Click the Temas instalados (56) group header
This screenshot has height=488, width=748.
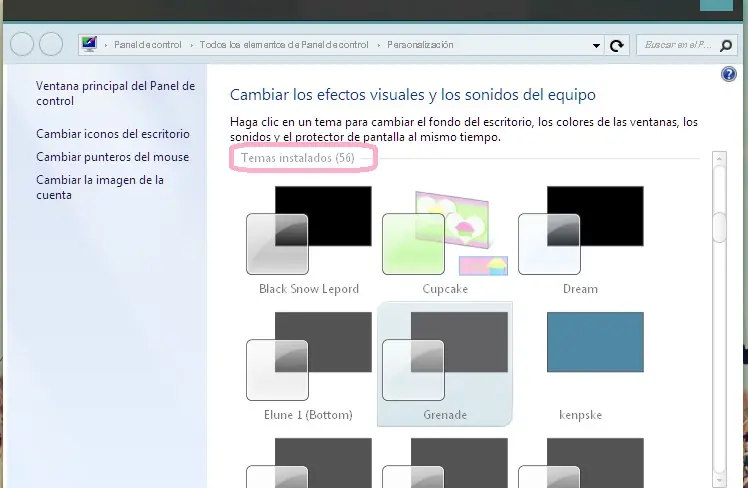click(x=298, y=158)
